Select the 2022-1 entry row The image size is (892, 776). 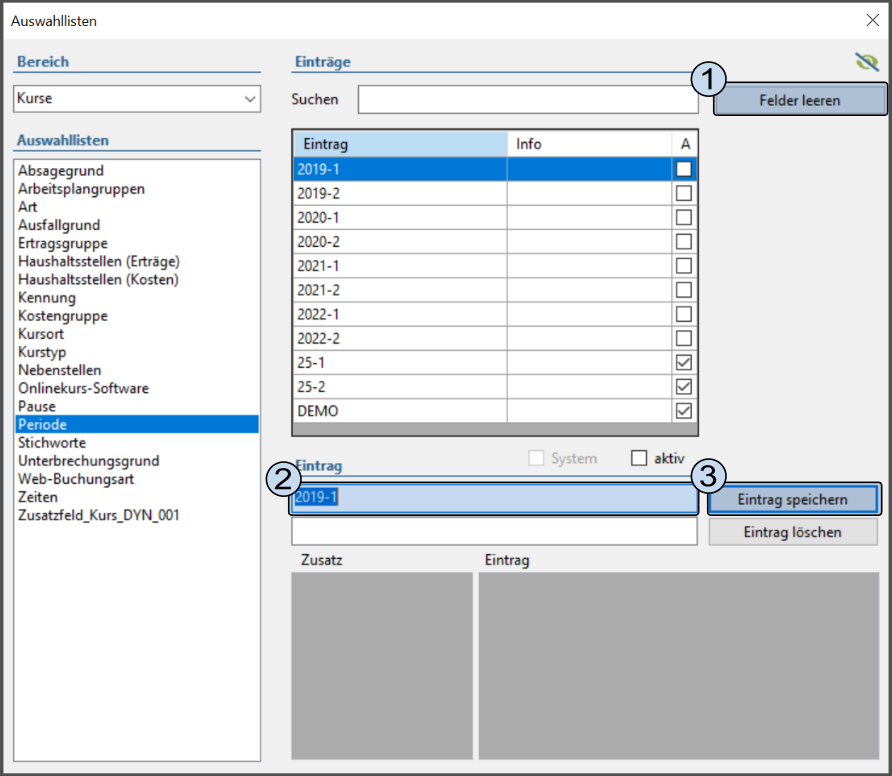pyautogui.click(x=495, y=314)
